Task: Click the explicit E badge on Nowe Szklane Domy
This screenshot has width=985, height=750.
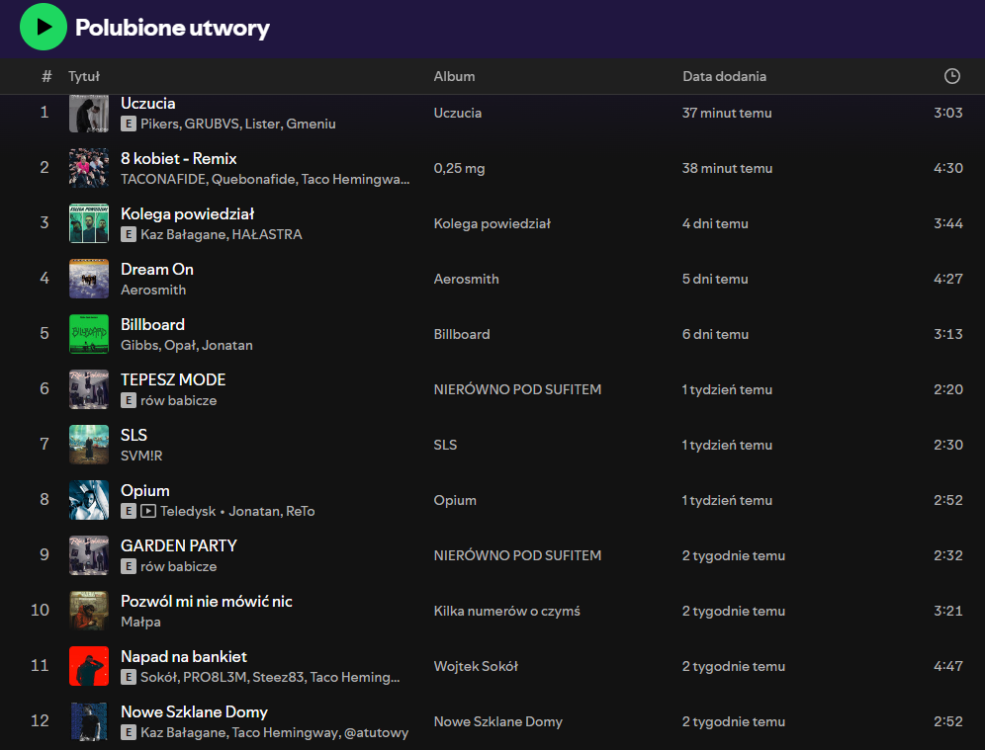Action: pyautogui.click(x=128, y=732)
